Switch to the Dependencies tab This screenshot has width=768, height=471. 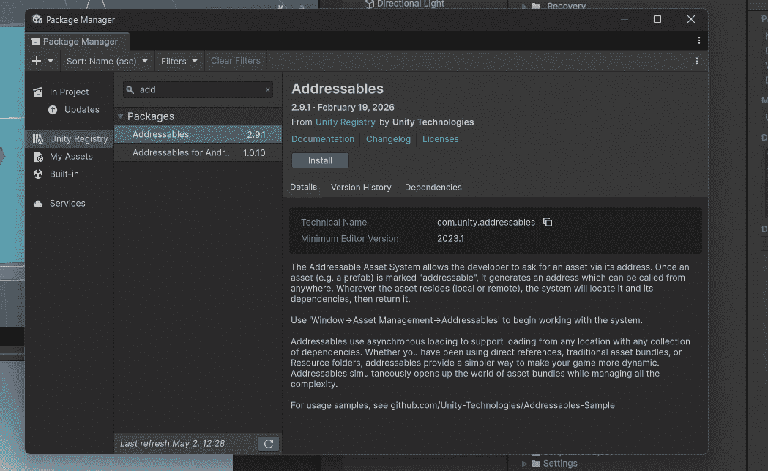433,187
